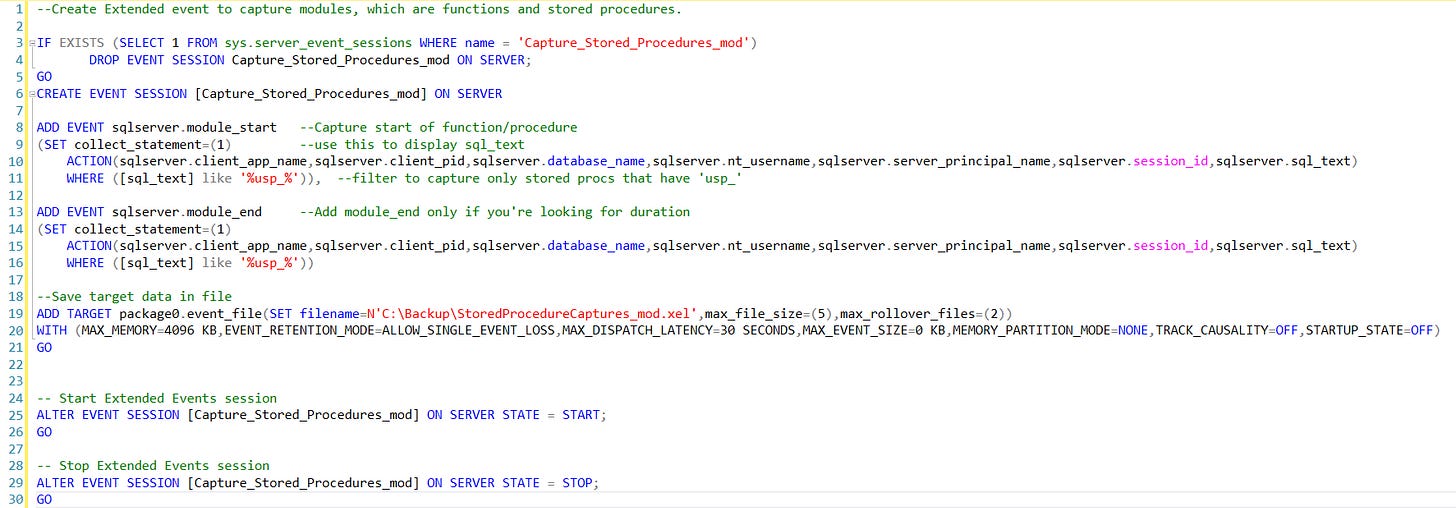Screen dimensions: 1456x508
Task: Click line number 8 in the gutter
Action: [x=18, y=127]
